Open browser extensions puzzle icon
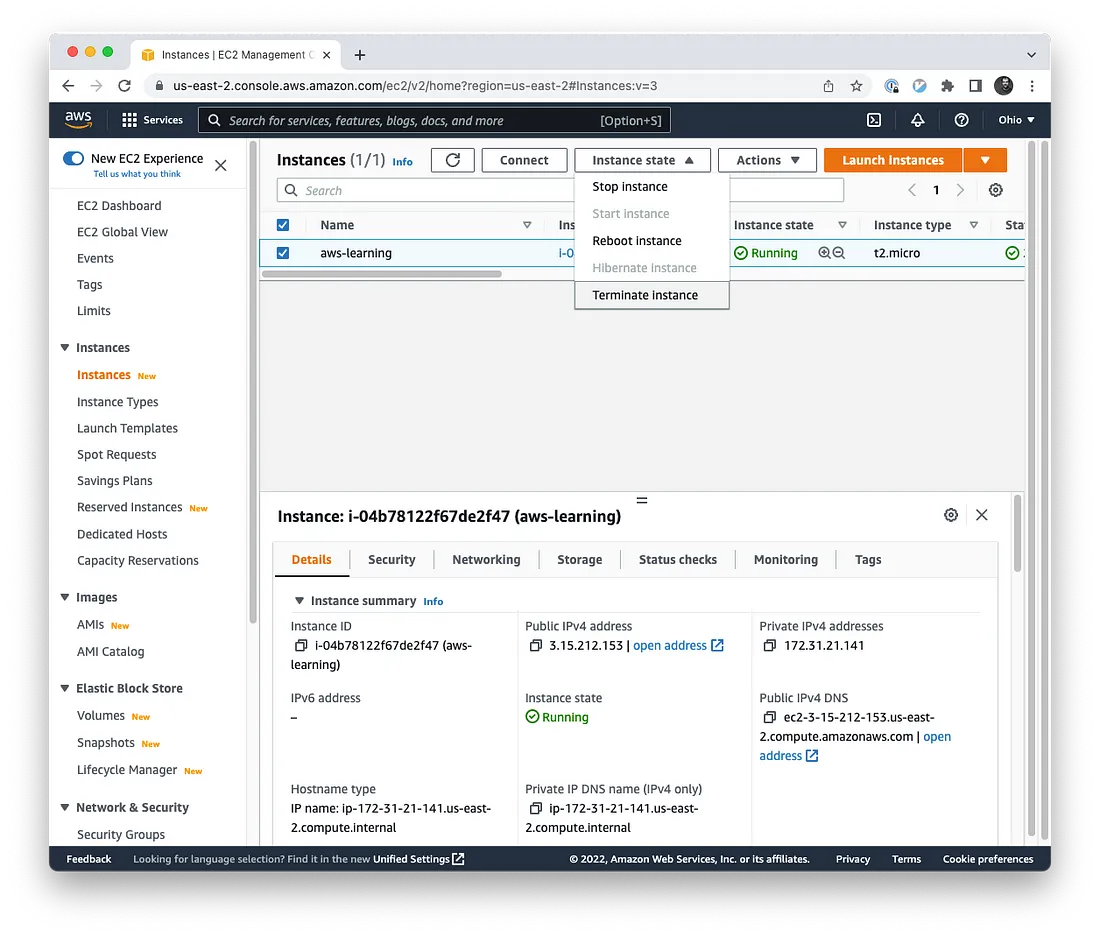 947,86
